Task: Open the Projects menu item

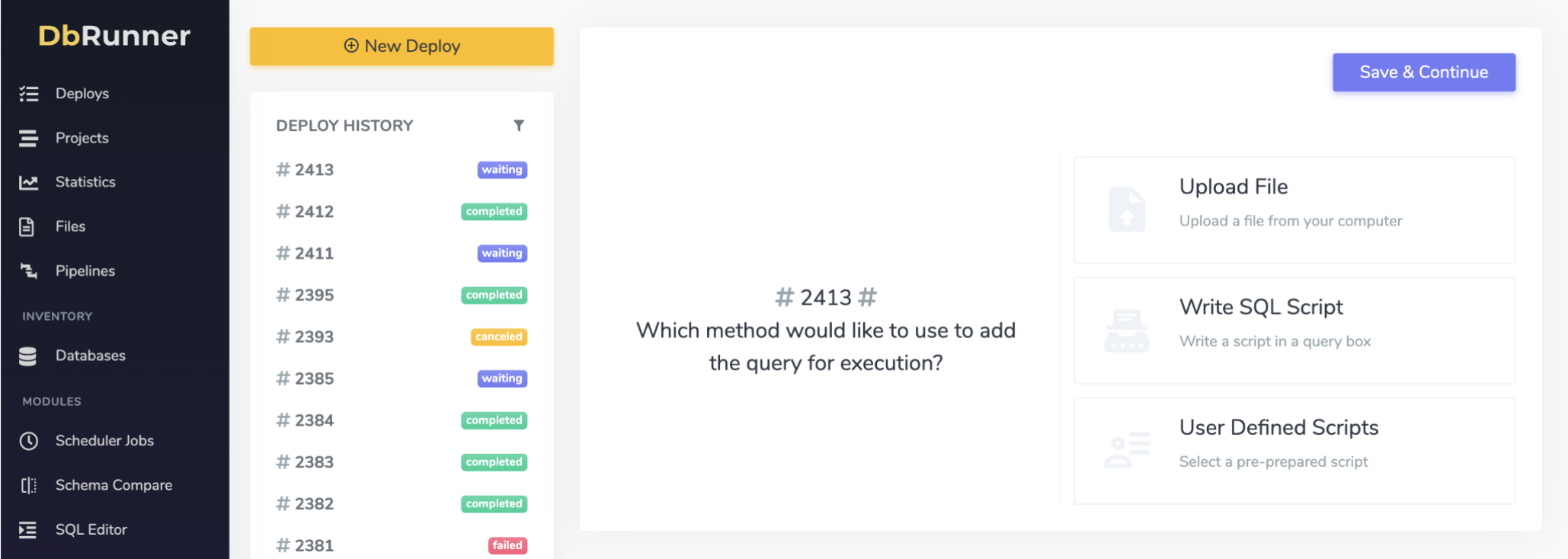Action: click(82, 138)
